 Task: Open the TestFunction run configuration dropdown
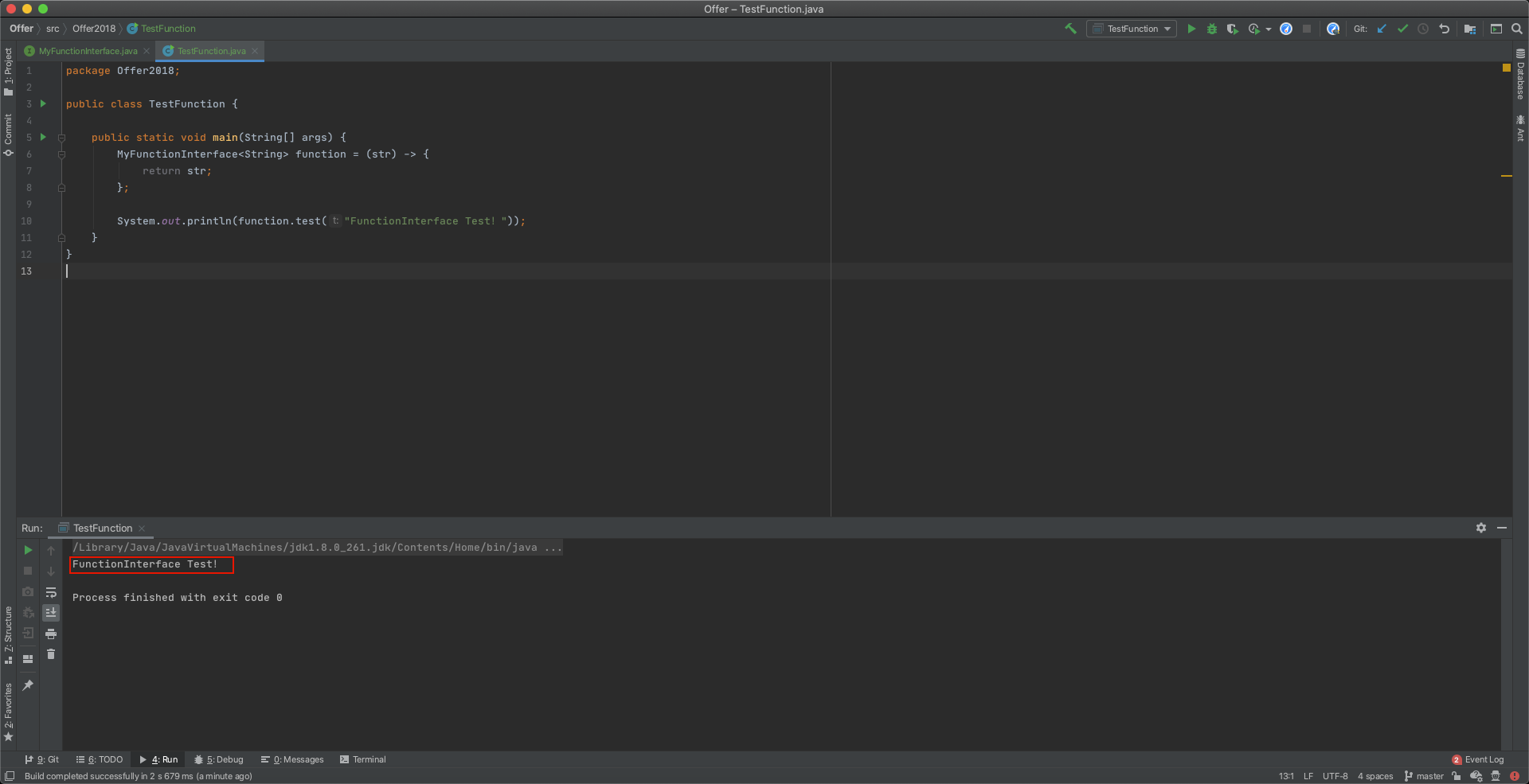click(1132, 29)
